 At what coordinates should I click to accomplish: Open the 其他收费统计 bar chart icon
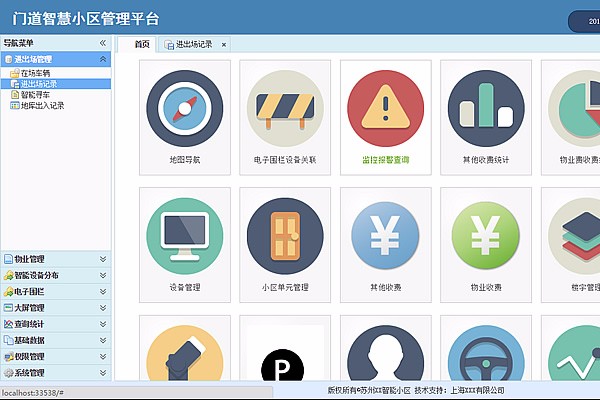click(486, 108)
